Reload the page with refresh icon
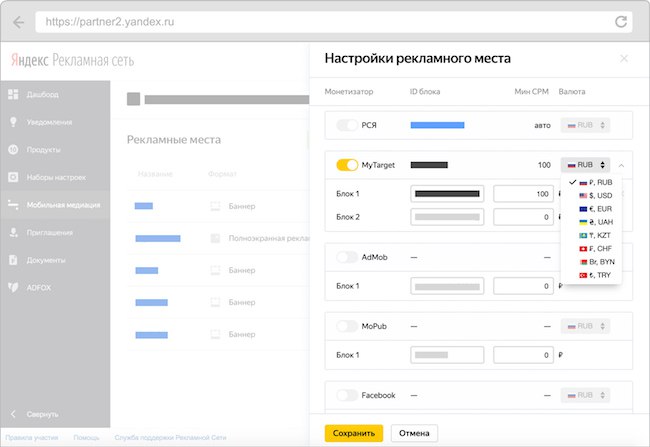650x447 pixels. coord(621,22)
